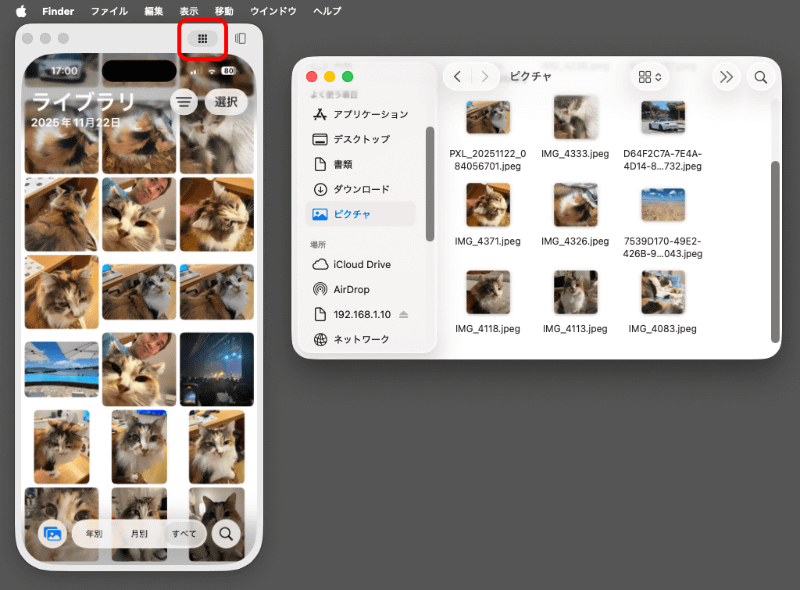Select 192.168.1.10 server in sidebar
This screenshot has height=590, width=800.
click(x=361, y=314)
